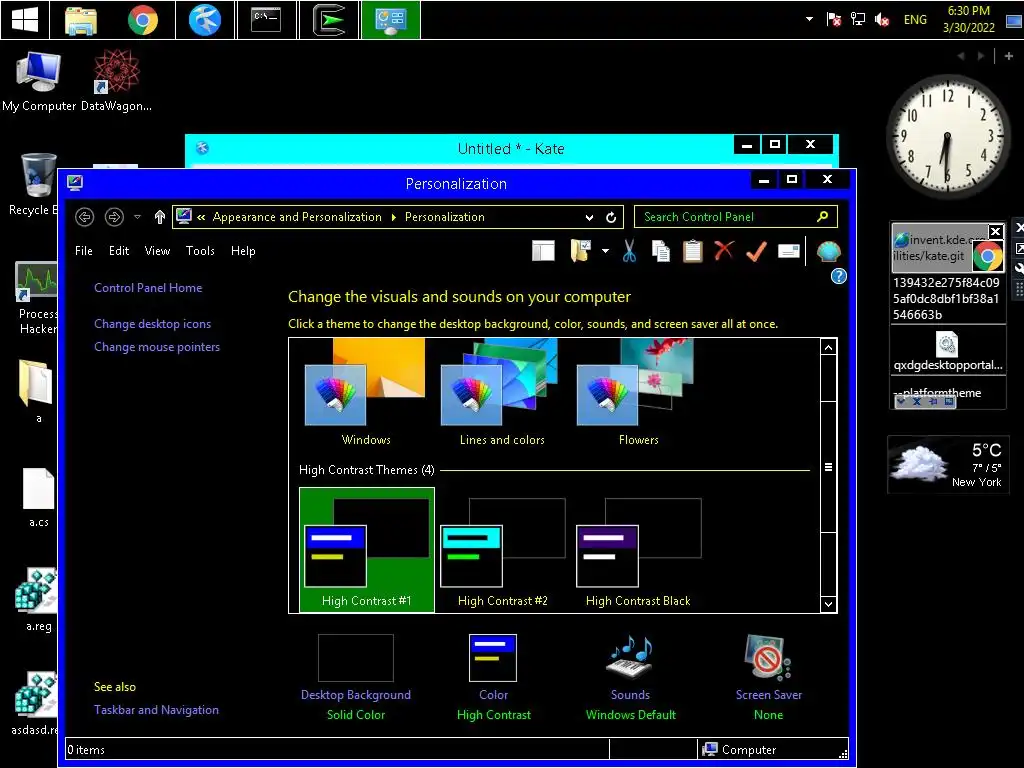Click the folder options icon in toolbar

[x=581, y=251]
